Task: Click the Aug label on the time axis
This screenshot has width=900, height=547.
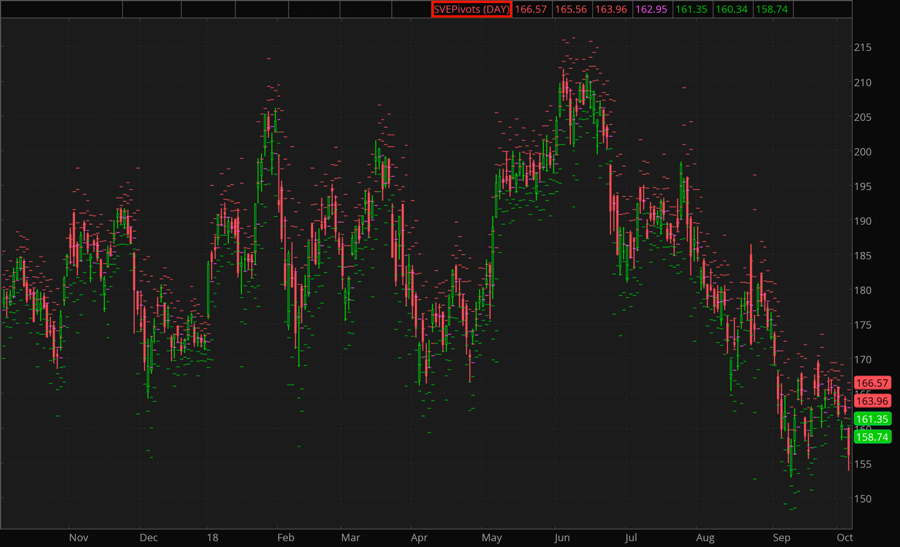Action: (706, 537)
